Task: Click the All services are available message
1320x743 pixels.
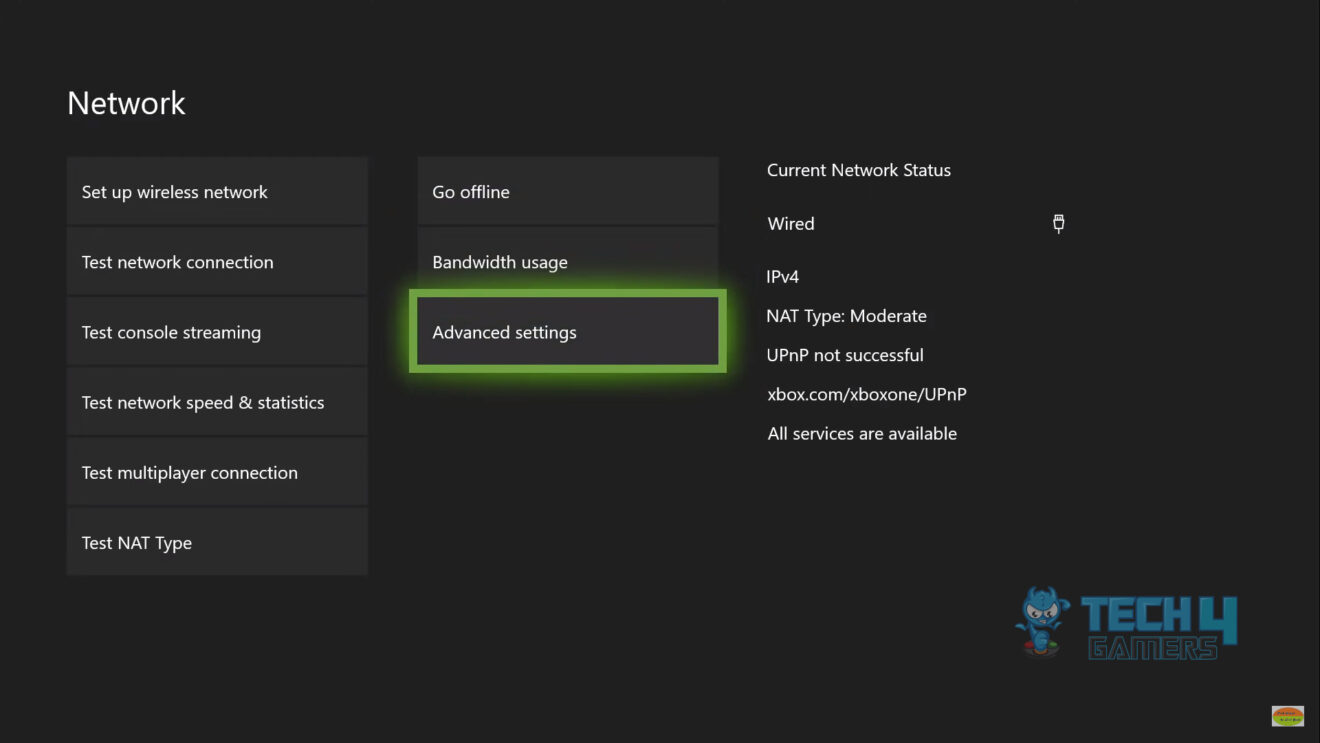Action: click(862, 433)
